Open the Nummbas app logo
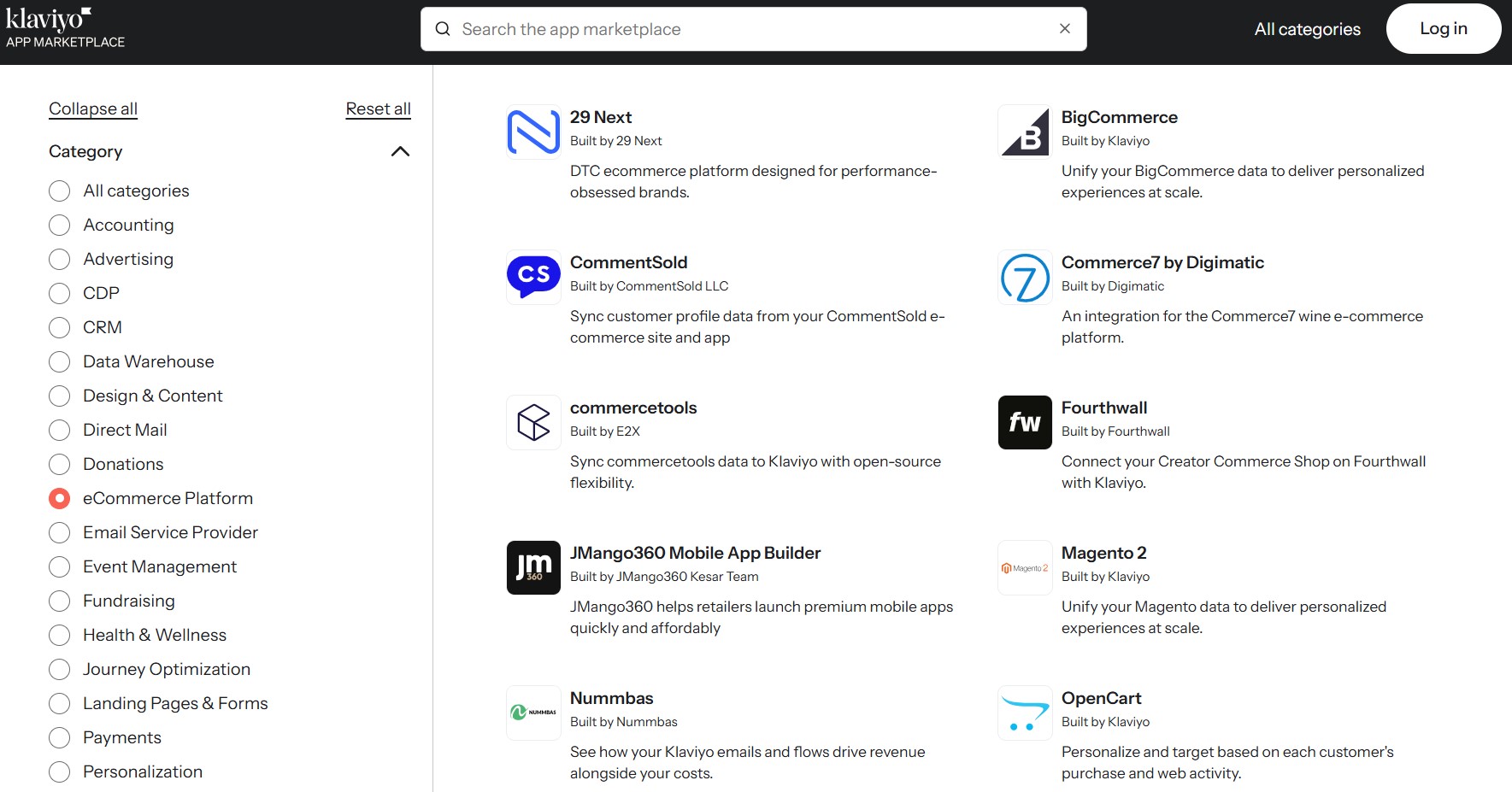 pos(533,713)
